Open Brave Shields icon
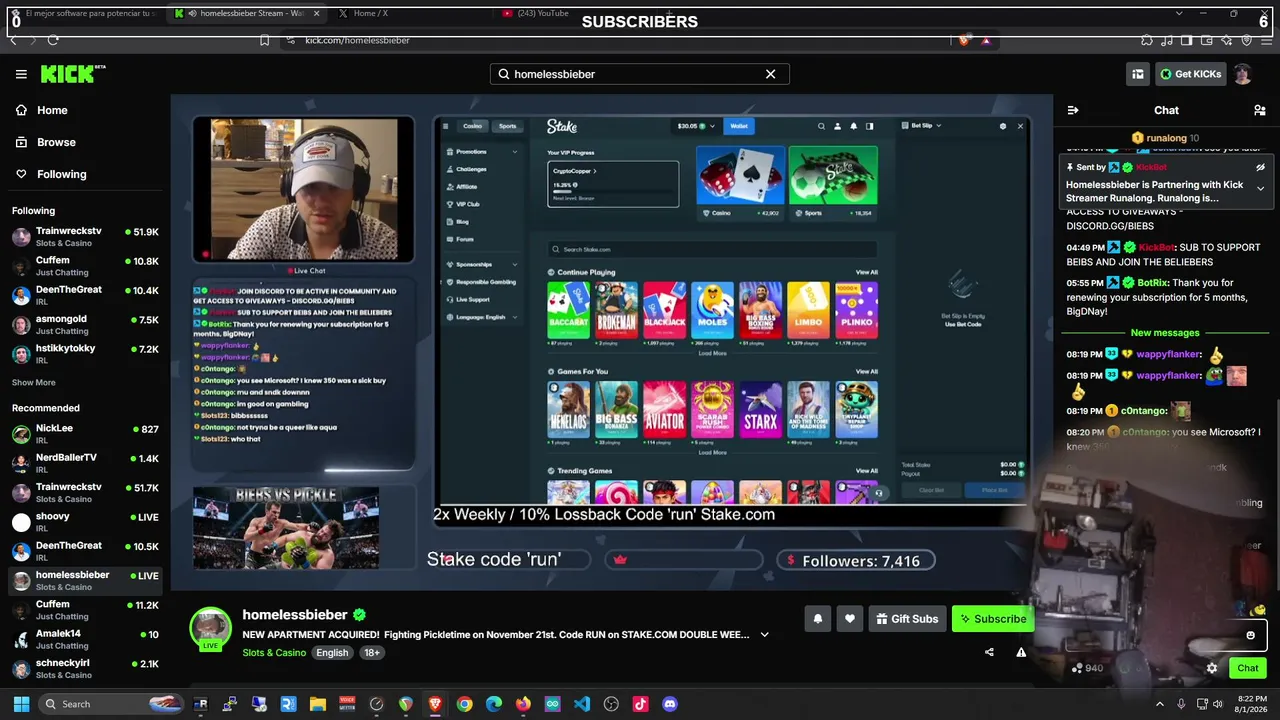Viewport: 1280px width, 720px height. coord(964,40)
